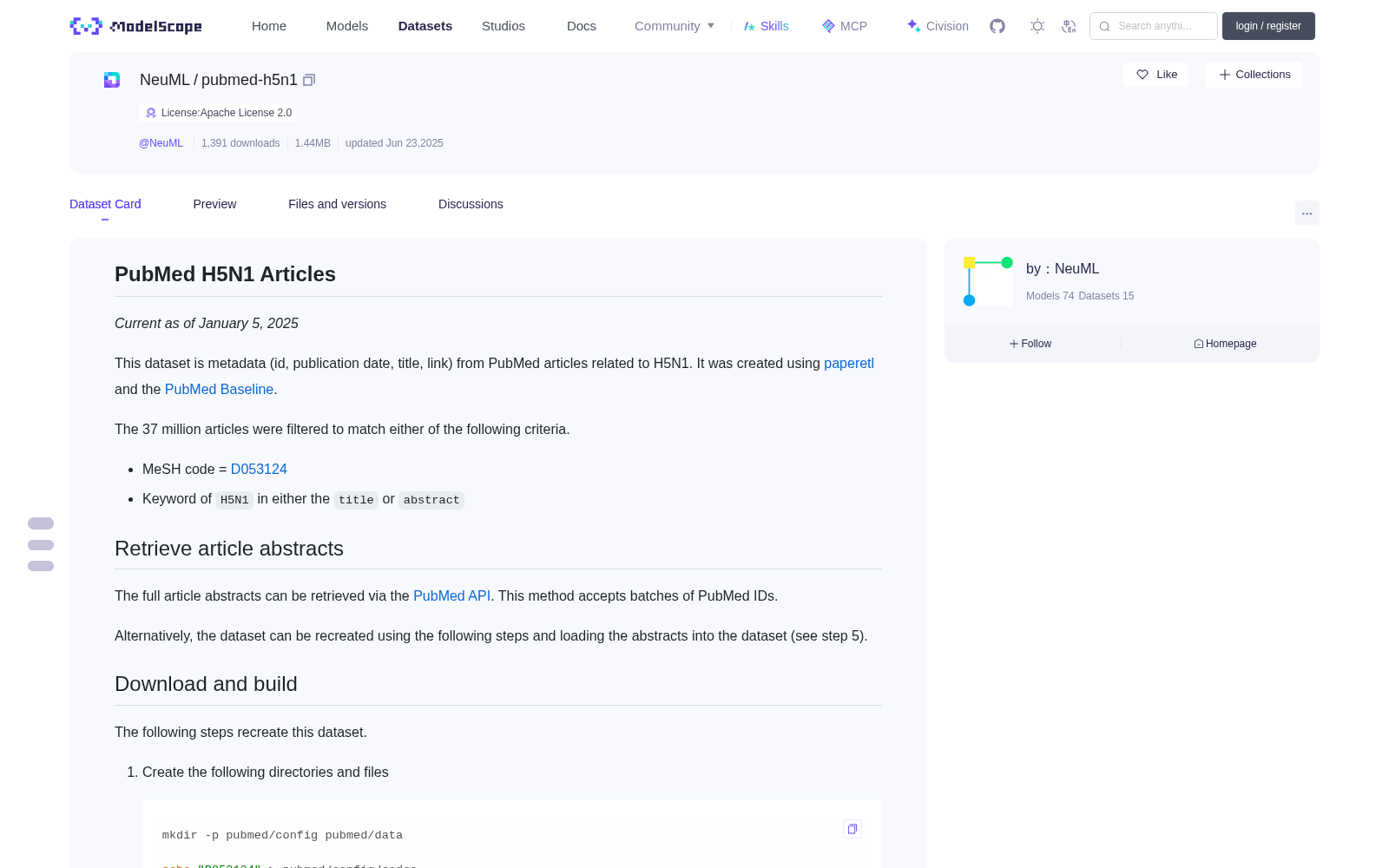Follow the NeuML organization
Viewport: 1389px width, 868px height.
coord(1030,344)
